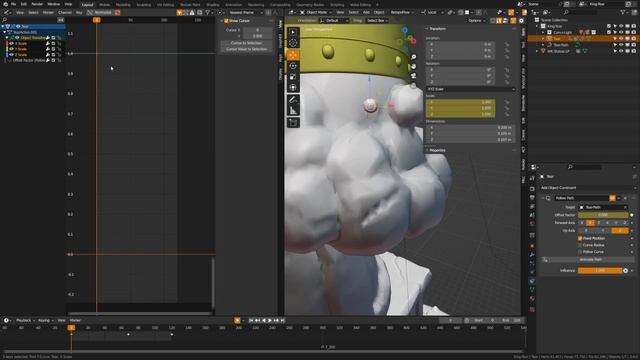Viewport: 640px width, 360px height.
Task: Open the XYZ Euler rotation mode dropdown
Action: [x=471, y=89]
